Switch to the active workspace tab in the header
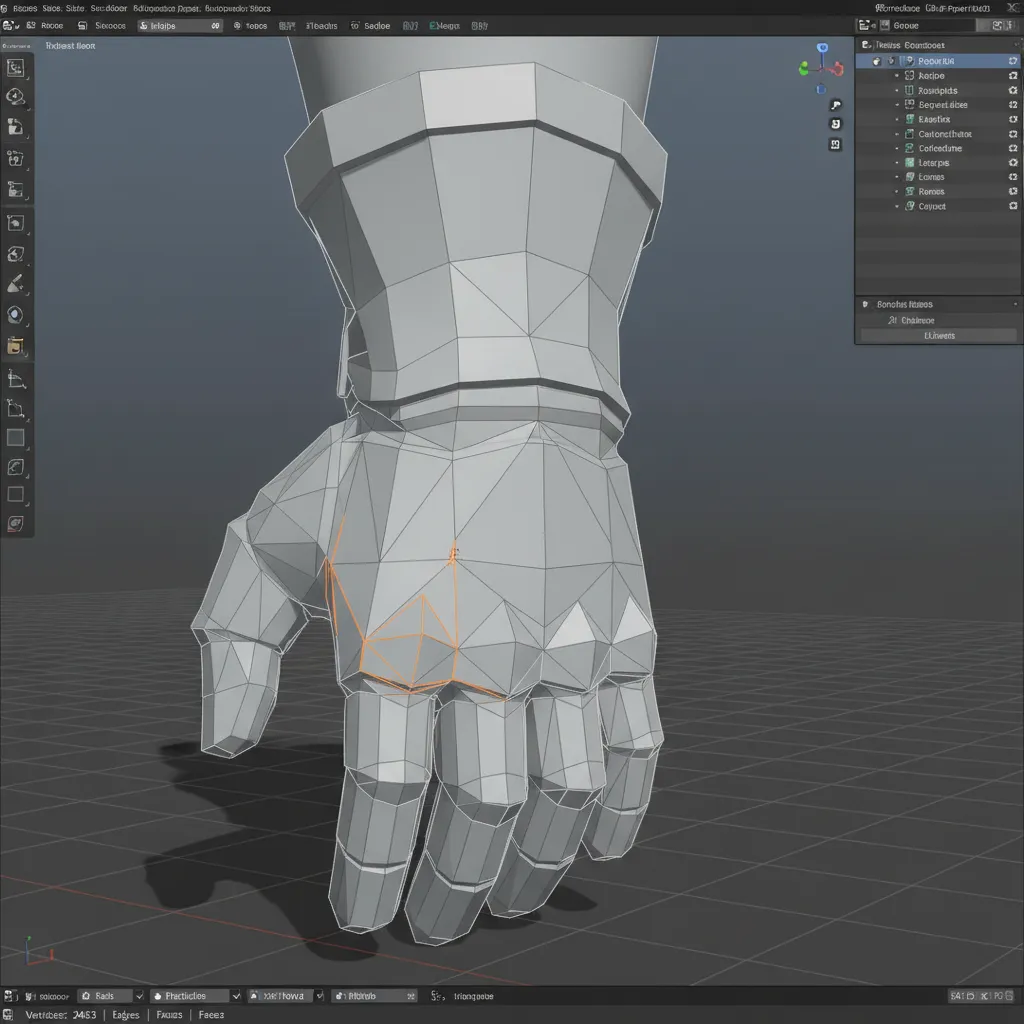1024x1024 pixels. [178, 25]
